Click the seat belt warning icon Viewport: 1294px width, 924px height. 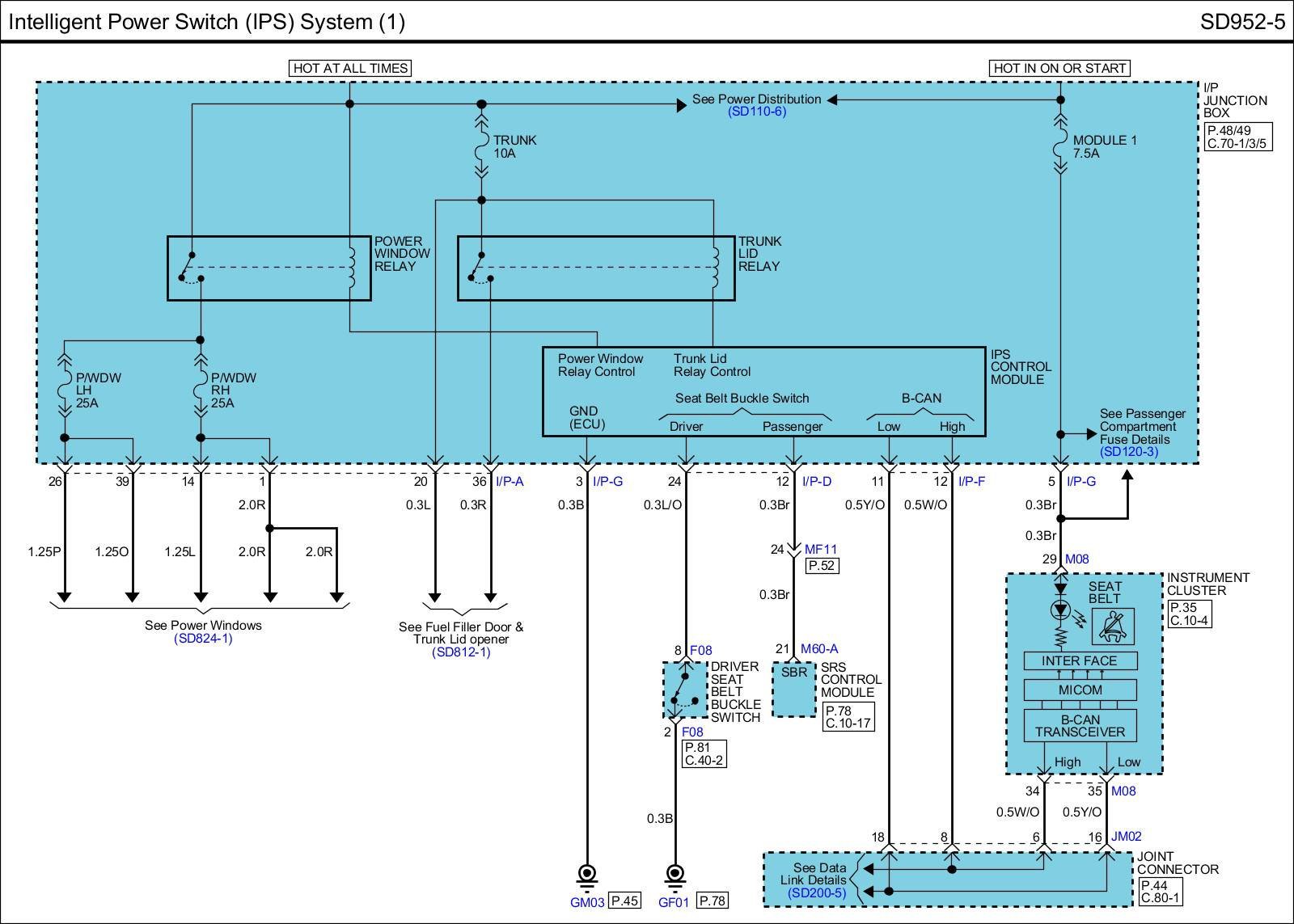coord(1113,625)
